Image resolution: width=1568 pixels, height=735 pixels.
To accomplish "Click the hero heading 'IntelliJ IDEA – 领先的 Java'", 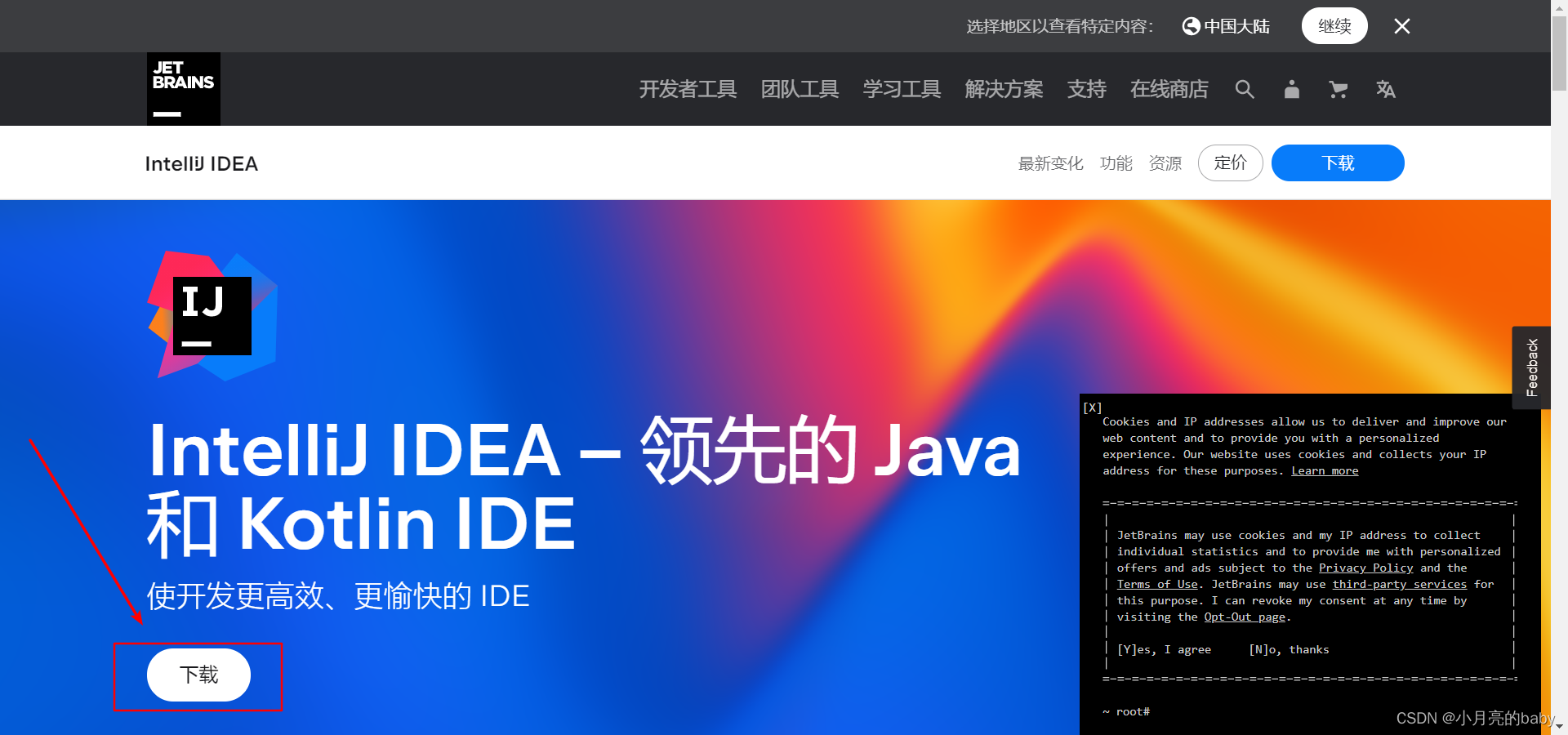I will point(585,450).
